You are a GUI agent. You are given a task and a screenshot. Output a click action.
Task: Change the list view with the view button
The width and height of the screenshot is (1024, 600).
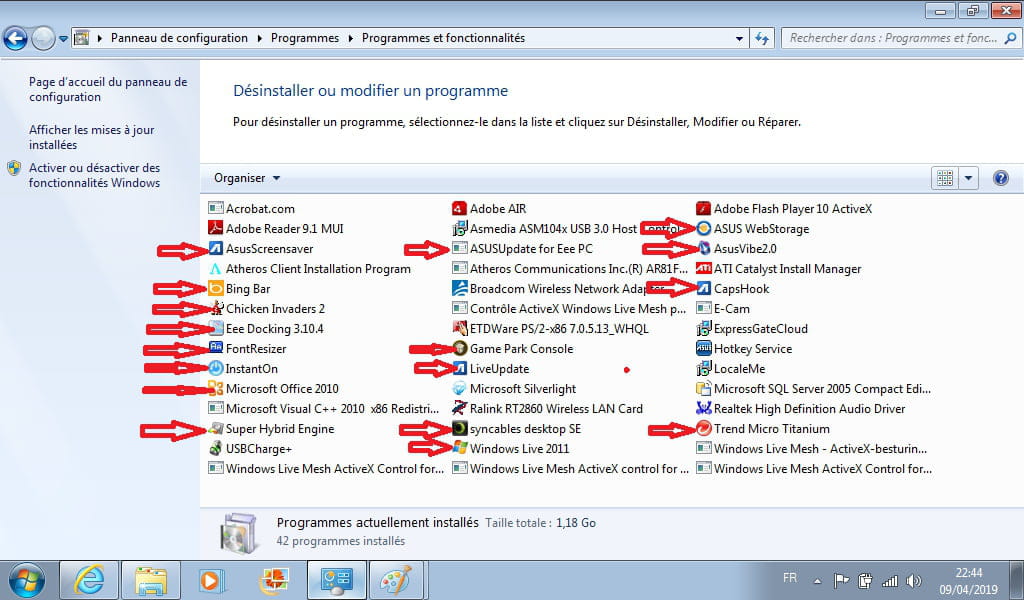click(x=945, y=178)
